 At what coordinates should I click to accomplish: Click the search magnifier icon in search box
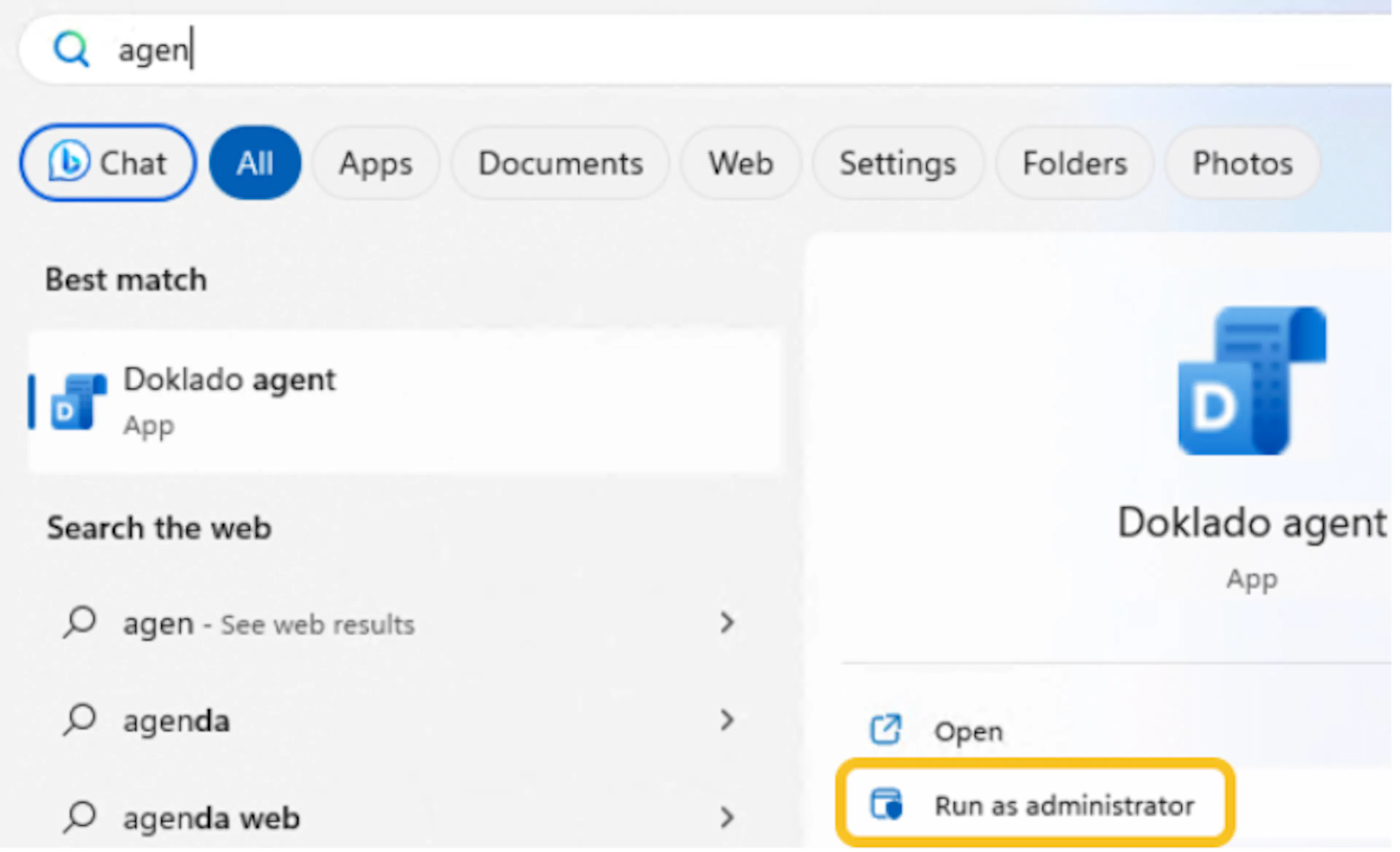[x=71, y=50]
